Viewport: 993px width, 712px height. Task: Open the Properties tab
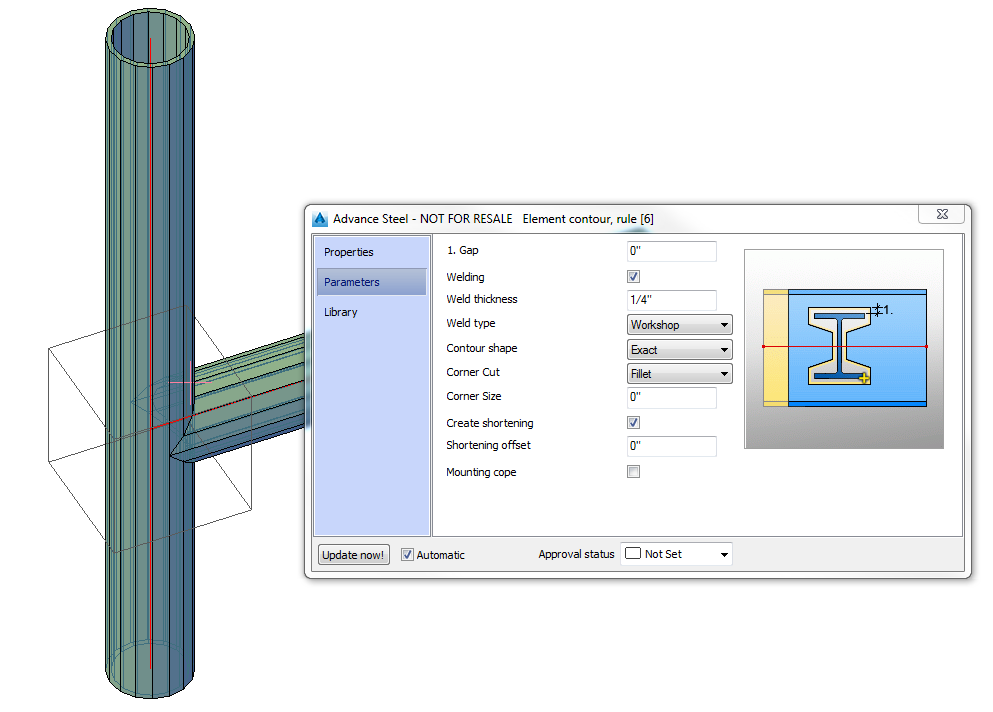372,252
